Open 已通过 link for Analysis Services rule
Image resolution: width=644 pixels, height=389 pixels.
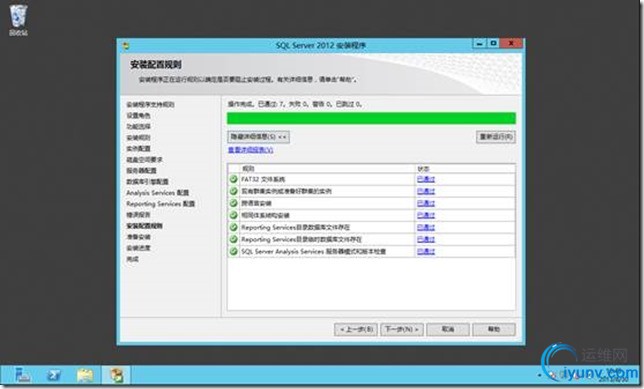click(426, 251)
